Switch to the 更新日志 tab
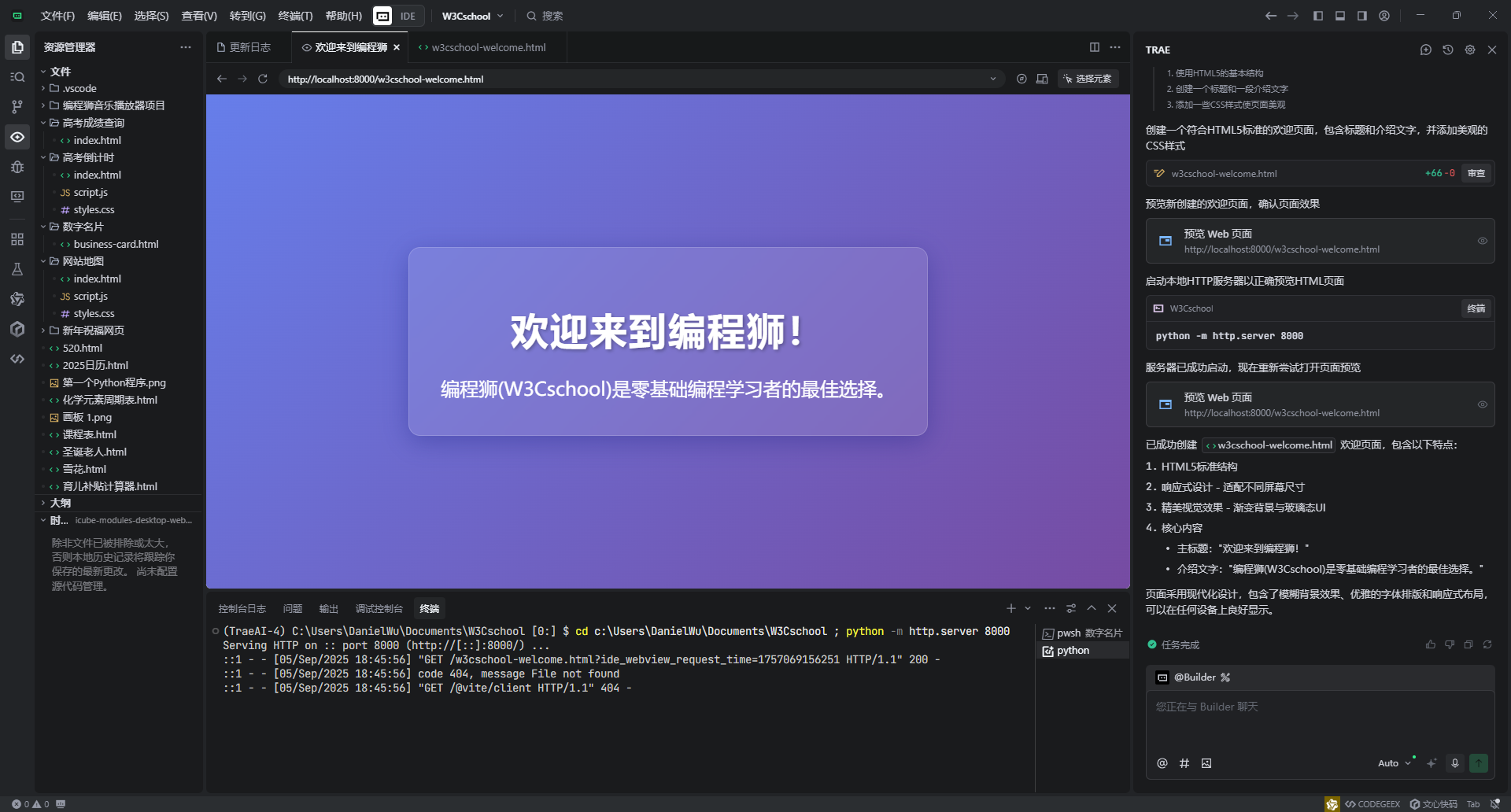Viewport: 1511px width, 812px height. tap(249, 47)
